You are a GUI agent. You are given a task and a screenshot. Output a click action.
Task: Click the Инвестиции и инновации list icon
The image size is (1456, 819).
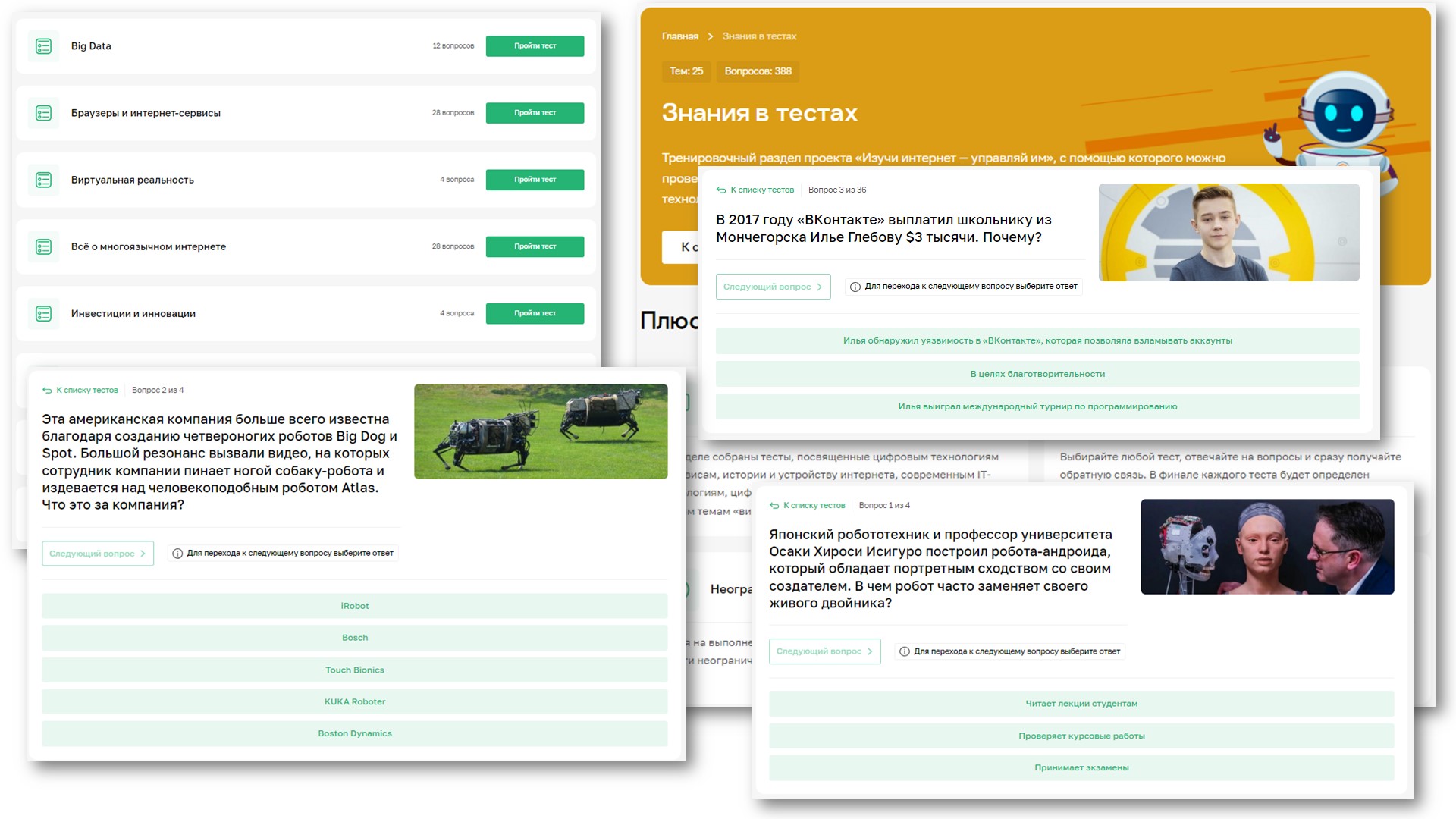(x=44, y=313)
